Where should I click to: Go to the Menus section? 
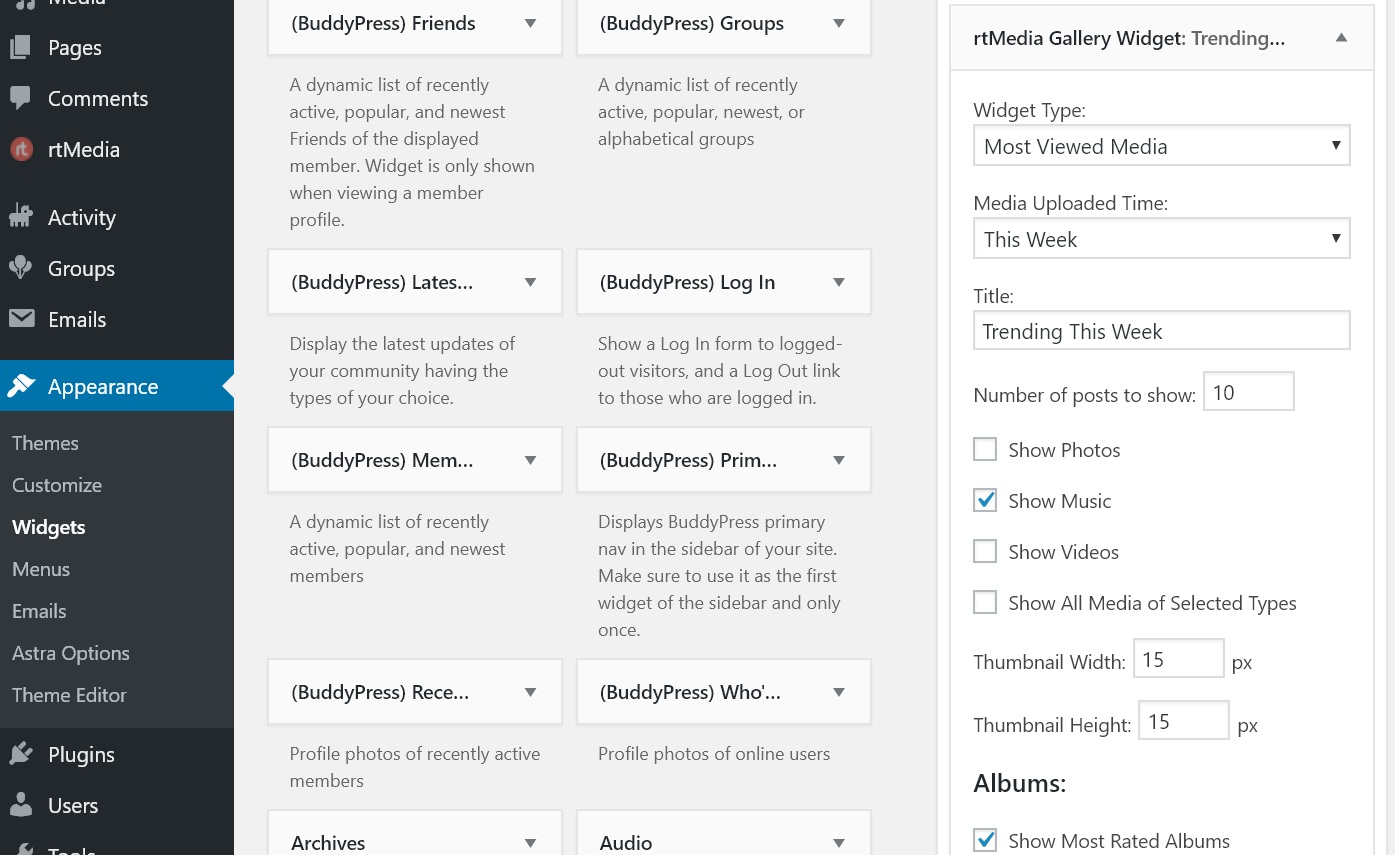click(x=40, y=569)
